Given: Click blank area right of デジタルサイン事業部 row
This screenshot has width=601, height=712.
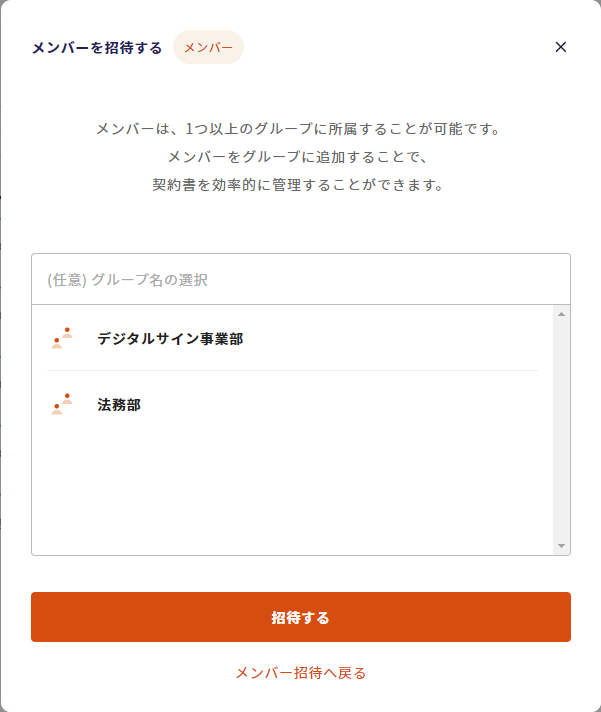Looking at the screenshot, I should tap(390, 338).
